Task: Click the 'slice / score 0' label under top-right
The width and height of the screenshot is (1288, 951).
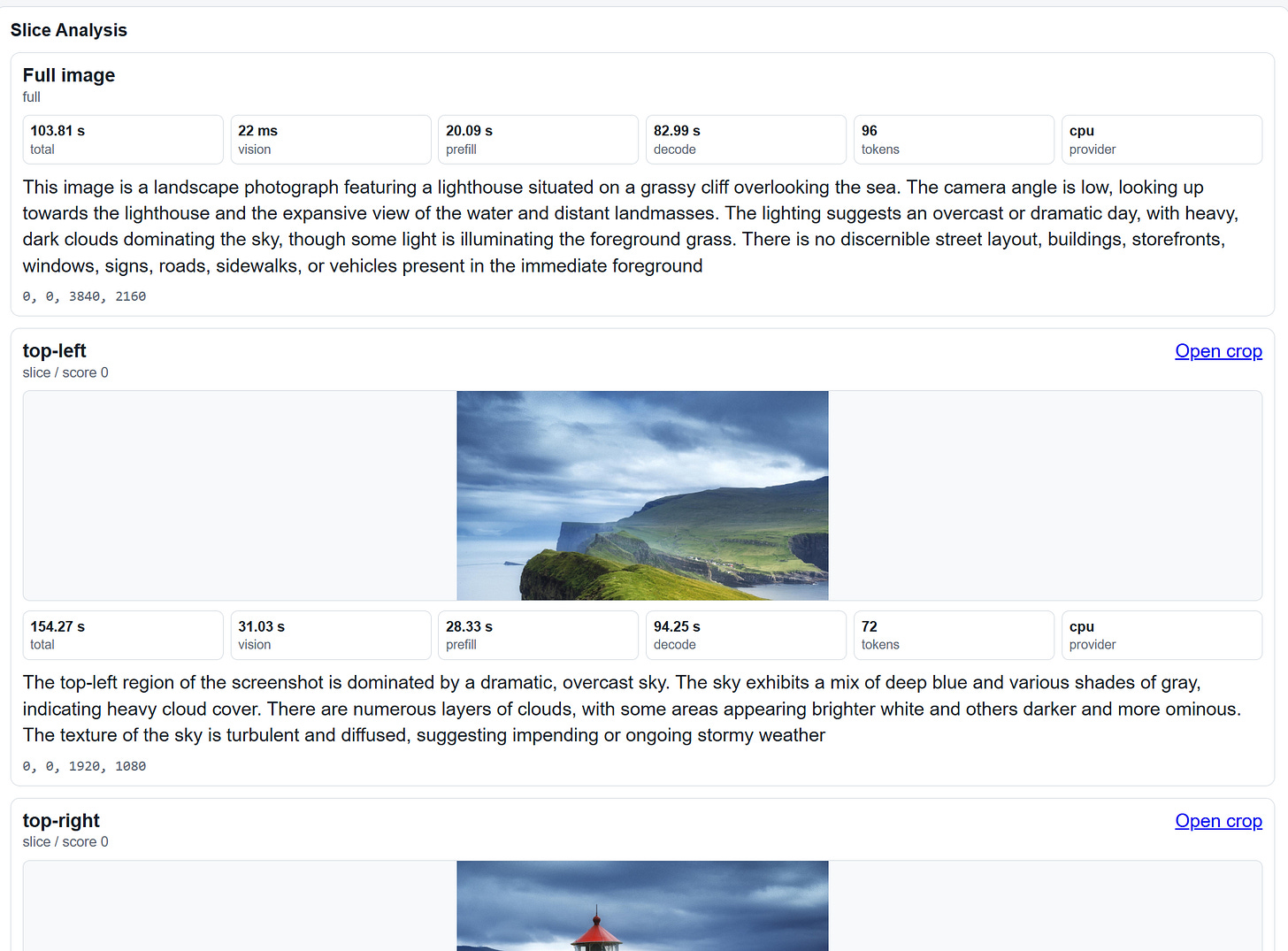Action: [65, 841]
